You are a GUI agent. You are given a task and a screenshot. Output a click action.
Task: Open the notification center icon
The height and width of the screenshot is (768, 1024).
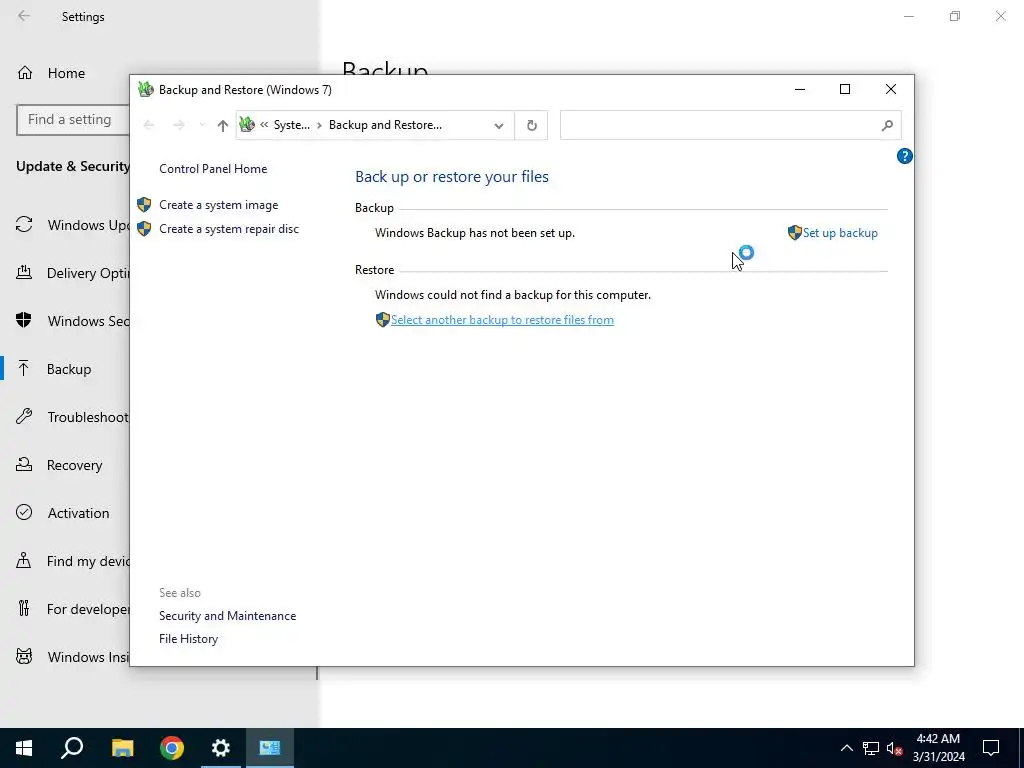click(x=991, y=748)
